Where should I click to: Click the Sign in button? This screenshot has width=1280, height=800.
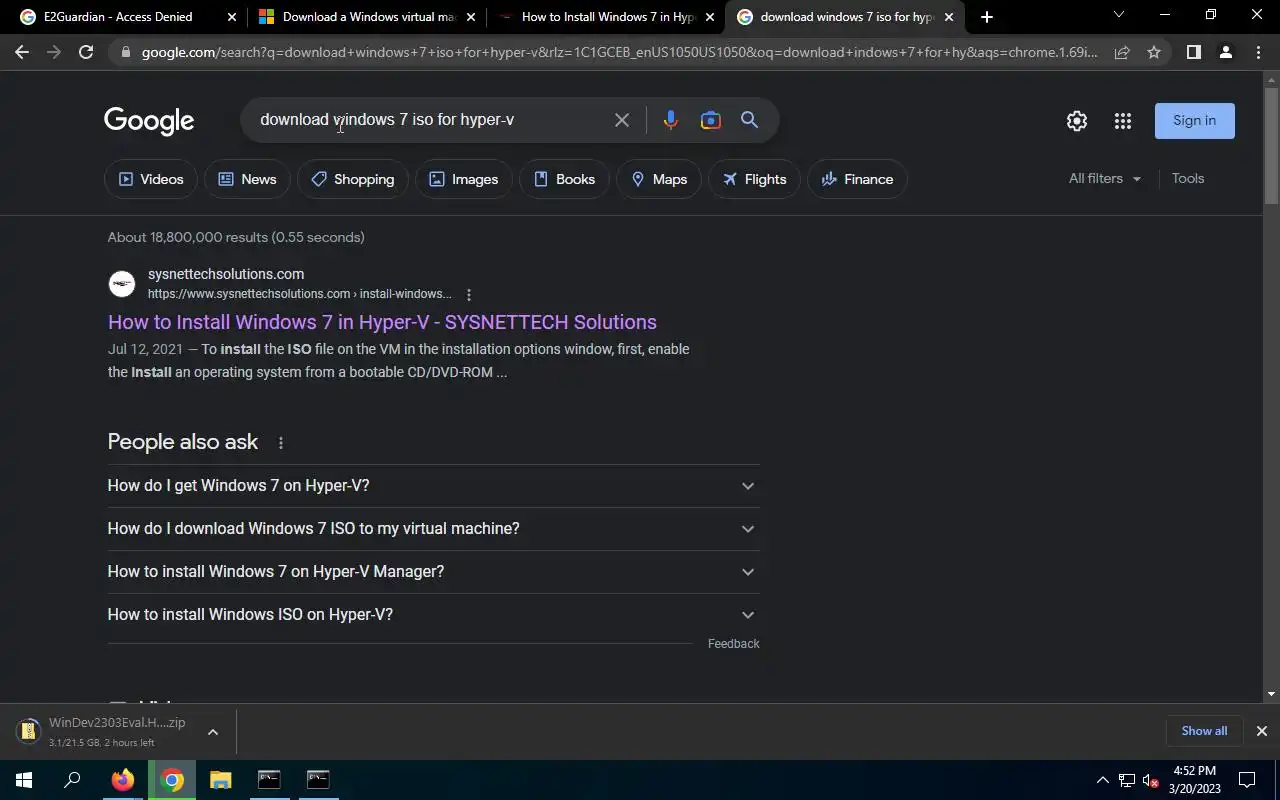pos(1195,121)
